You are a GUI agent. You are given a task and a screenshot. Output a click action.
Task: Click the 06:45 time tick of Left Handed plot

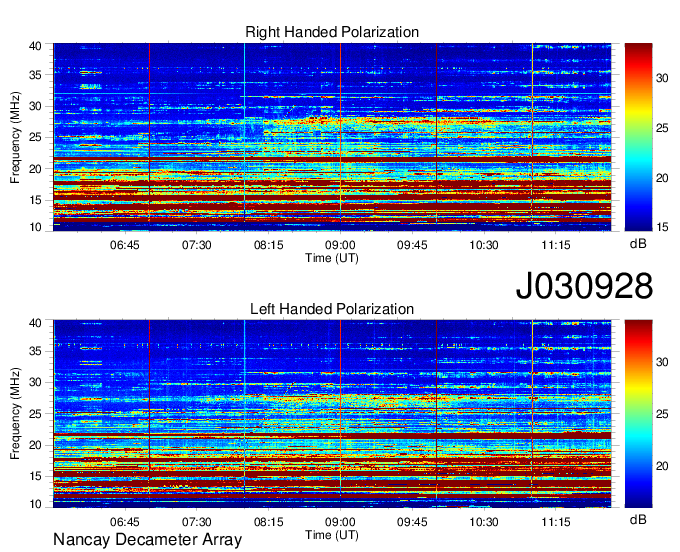[124, 522]
